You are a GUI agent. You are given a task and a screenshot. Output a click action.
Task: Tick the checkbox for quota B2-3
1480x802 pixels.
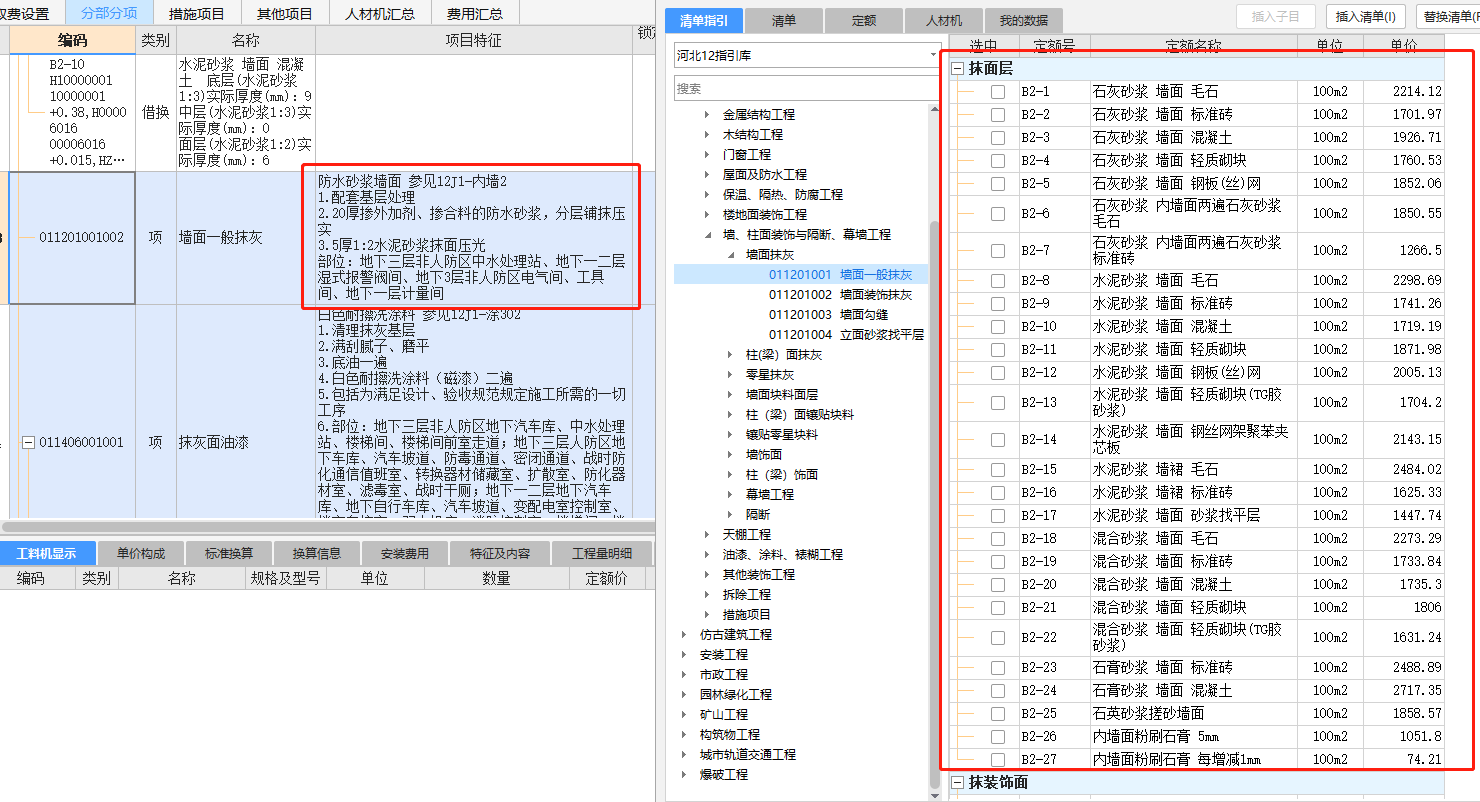997,138
